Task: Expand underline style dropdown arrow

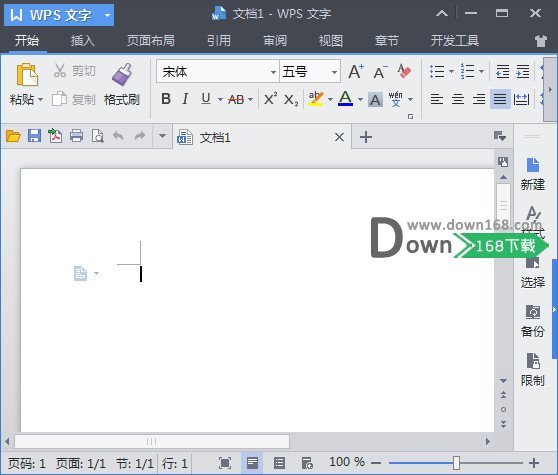Action: tap(220, 99)
